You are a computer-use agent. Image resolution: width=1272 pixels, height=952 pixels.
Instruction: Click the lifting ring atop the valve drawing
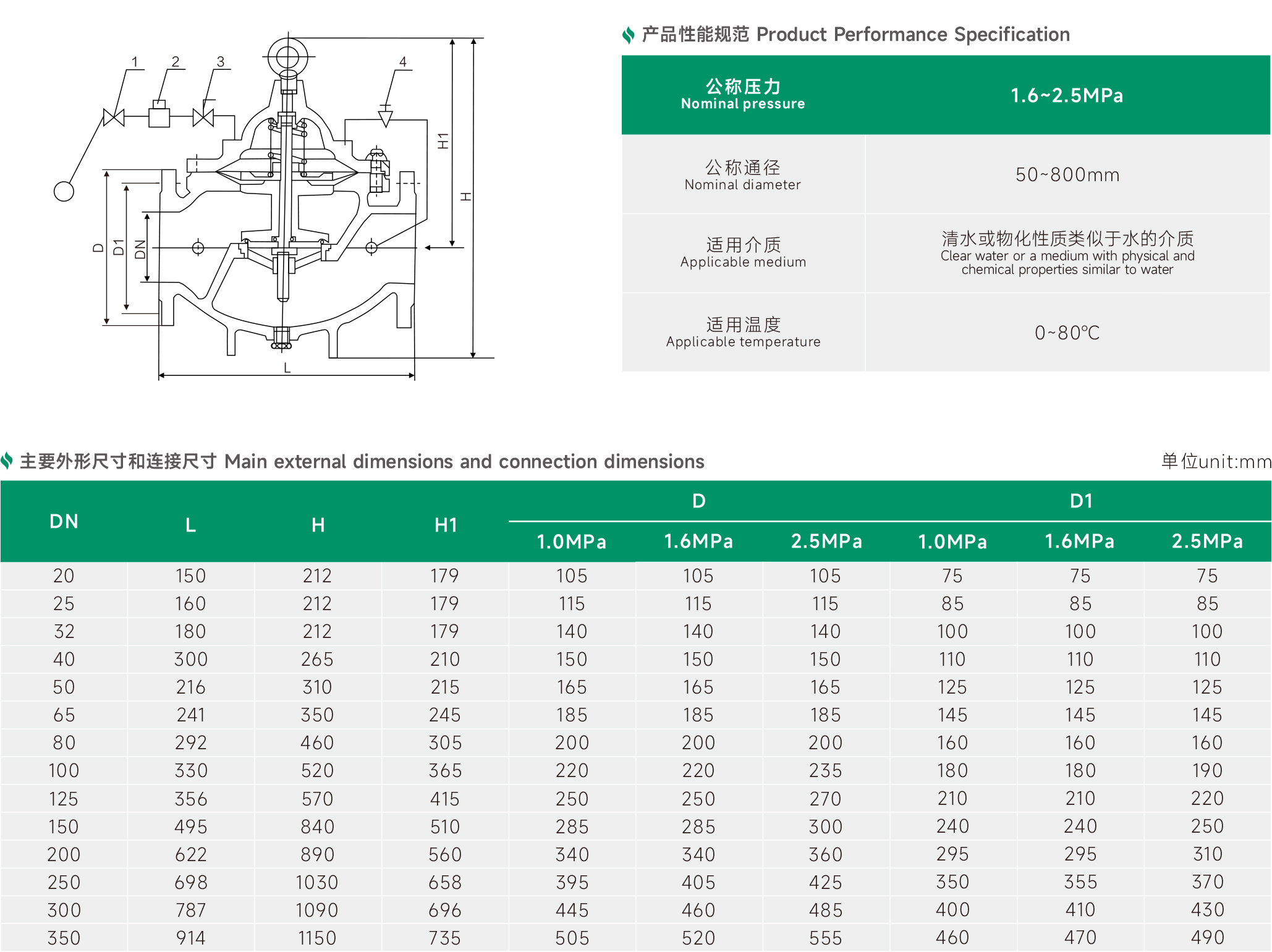click(287, 57)
